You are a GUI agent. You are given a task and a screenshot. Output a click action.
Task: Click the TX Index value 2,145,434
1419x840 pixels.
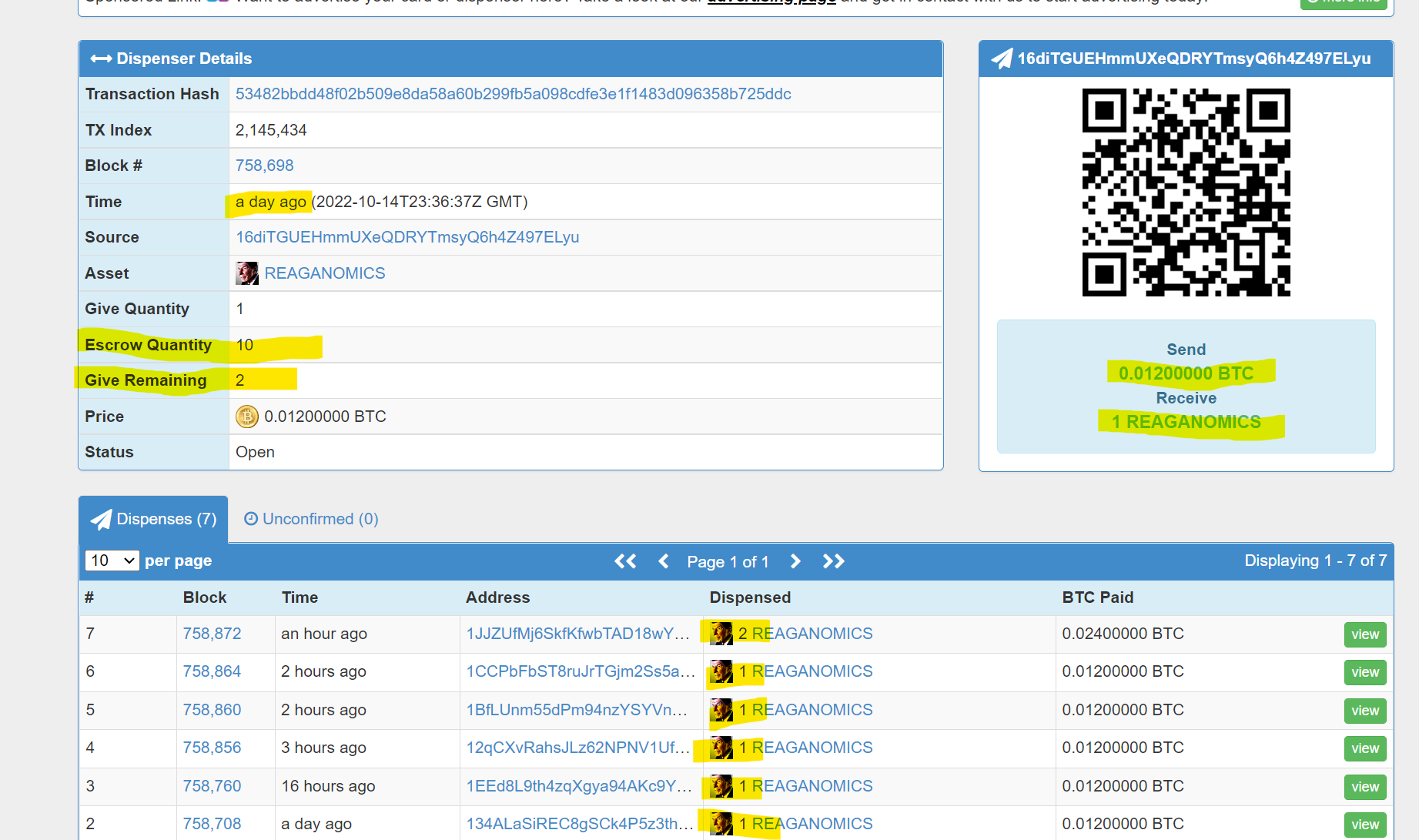[271, 130]
